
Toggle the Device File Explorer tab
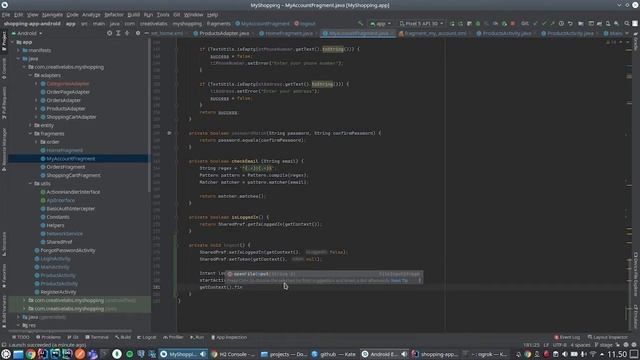click(636, 273)
